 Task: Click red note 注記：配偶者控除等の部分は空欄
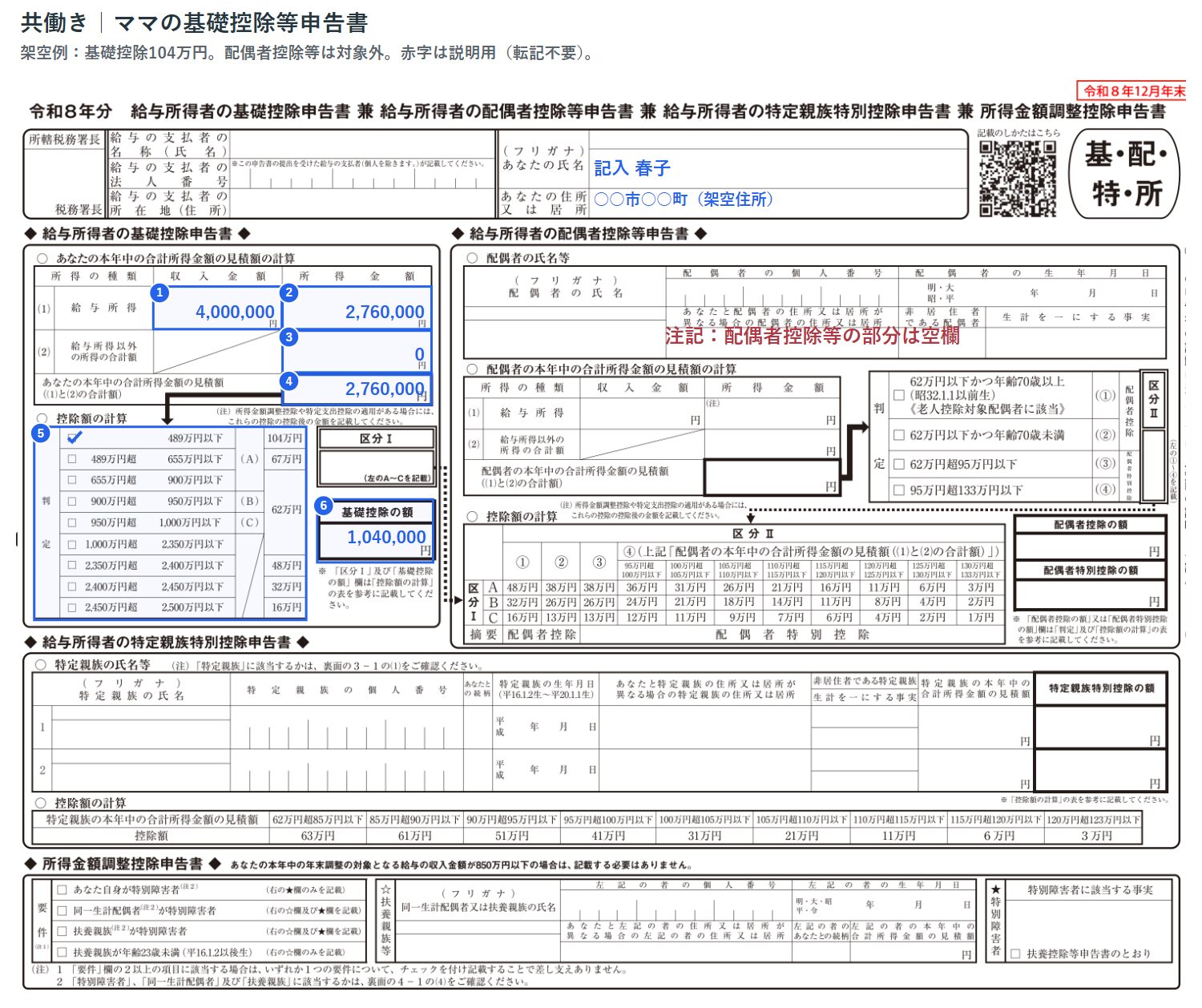(x=813, y=336)
